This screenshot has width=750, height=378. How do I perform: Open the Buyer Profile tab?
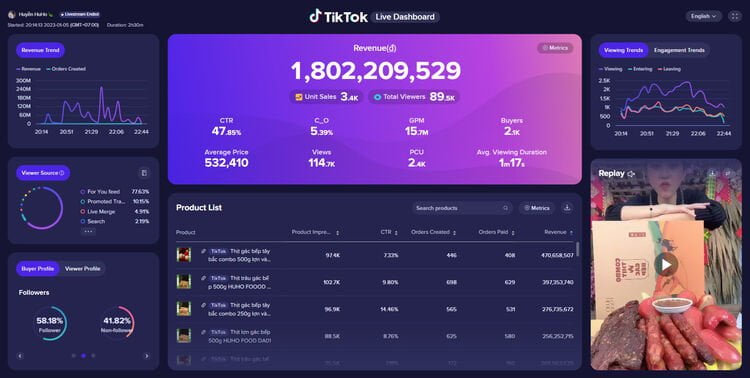[37, 268]
